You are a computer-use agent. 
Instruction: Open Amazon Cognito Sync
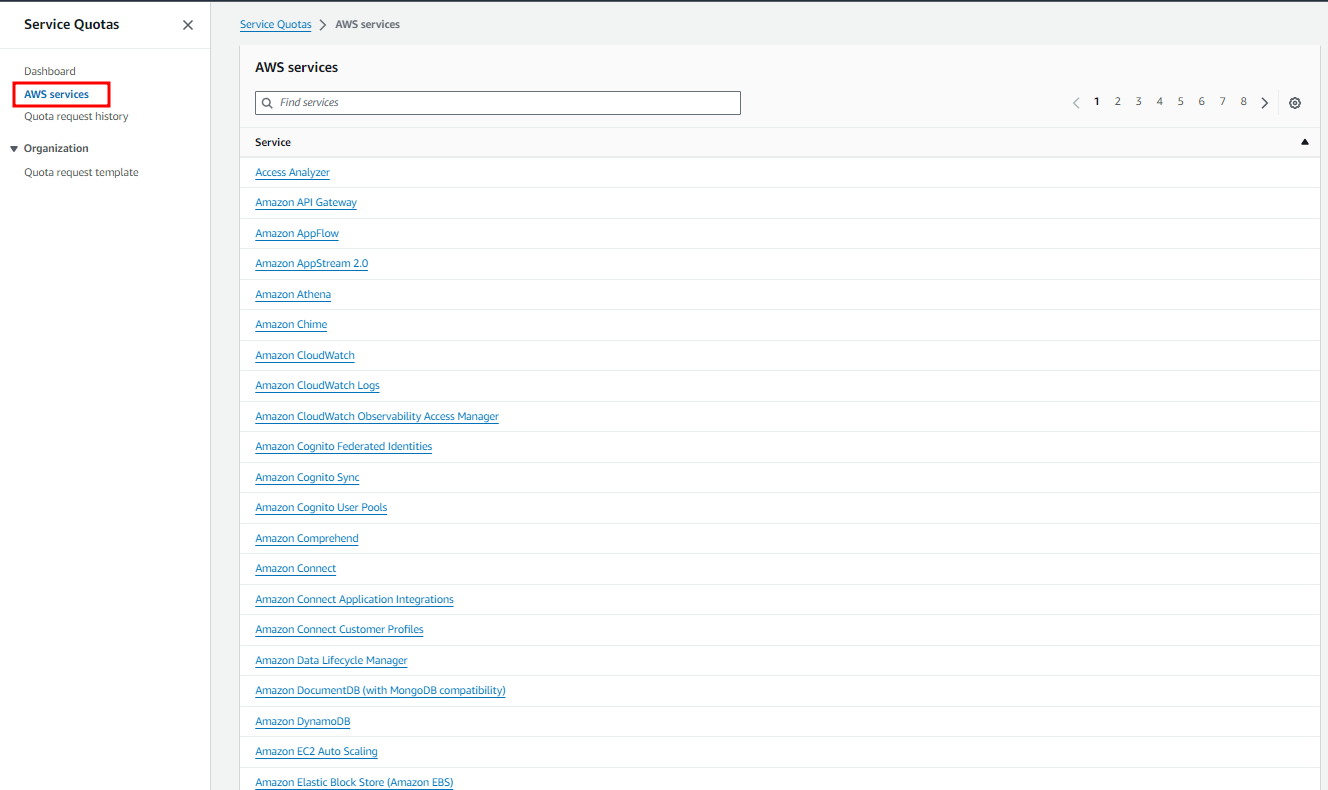click(308, 477)
